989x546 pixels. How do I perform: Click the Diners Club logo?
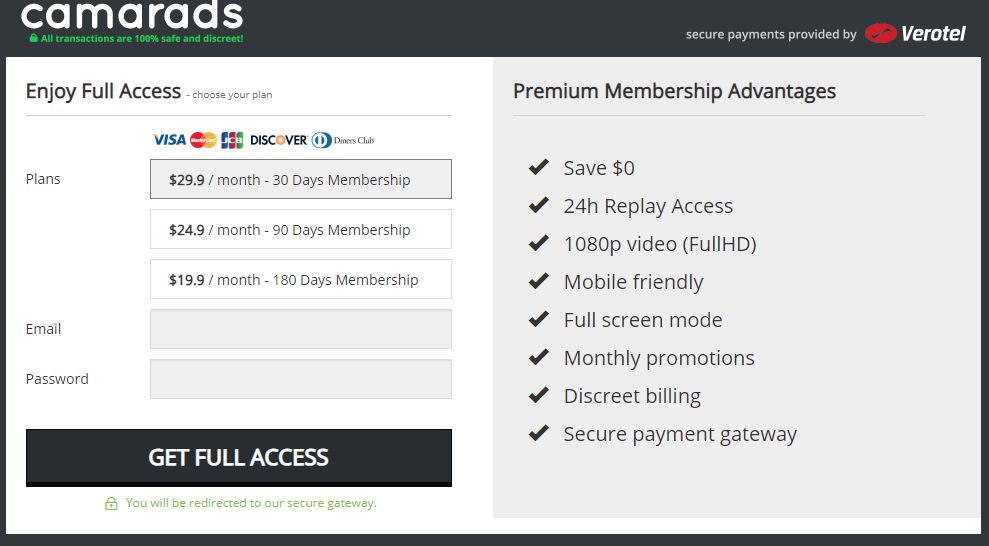pyautogui.click(x=343, y=140)
